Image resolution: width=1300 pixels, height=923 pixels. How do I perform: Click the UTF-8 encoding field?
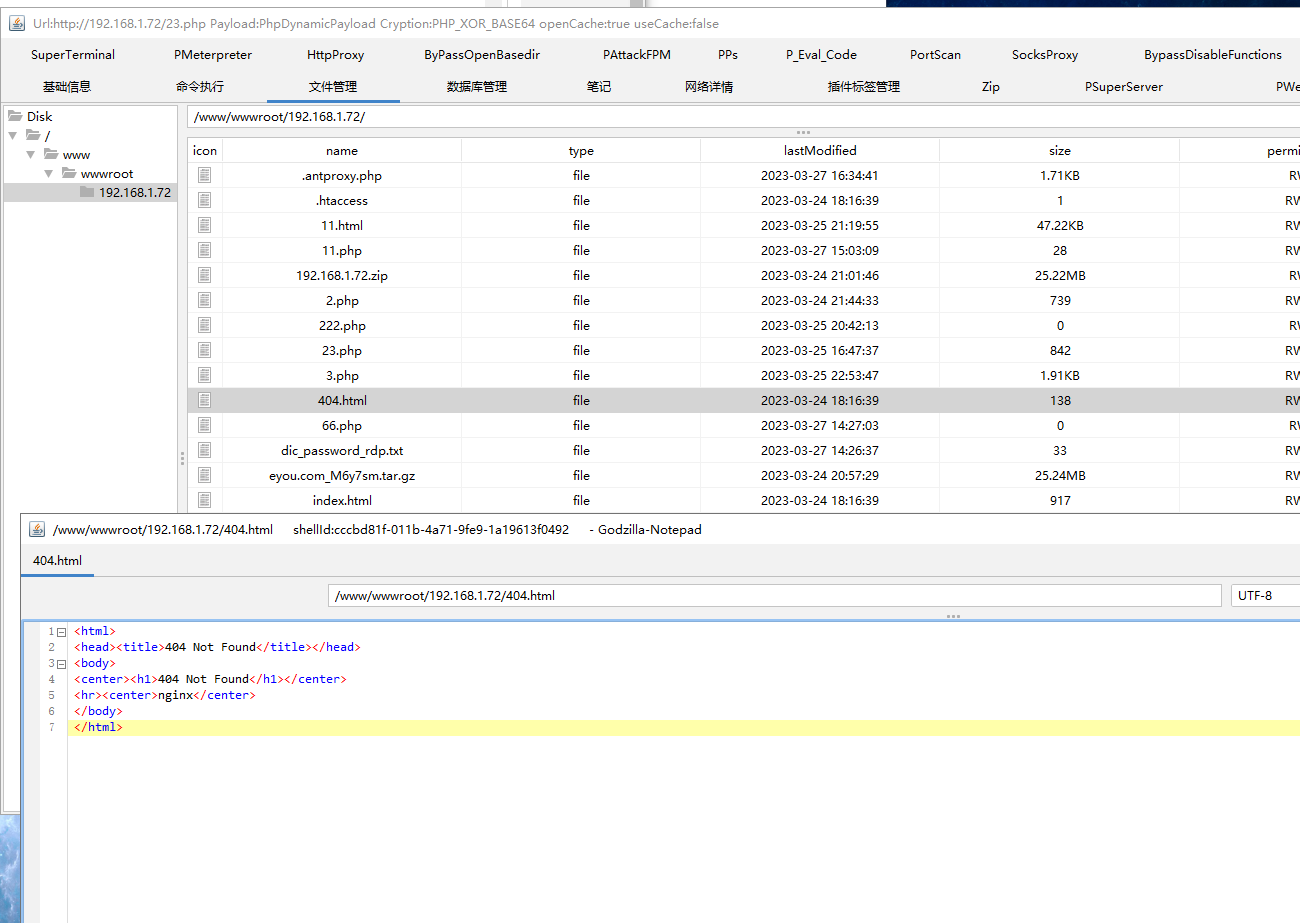tap(1265, 595)
